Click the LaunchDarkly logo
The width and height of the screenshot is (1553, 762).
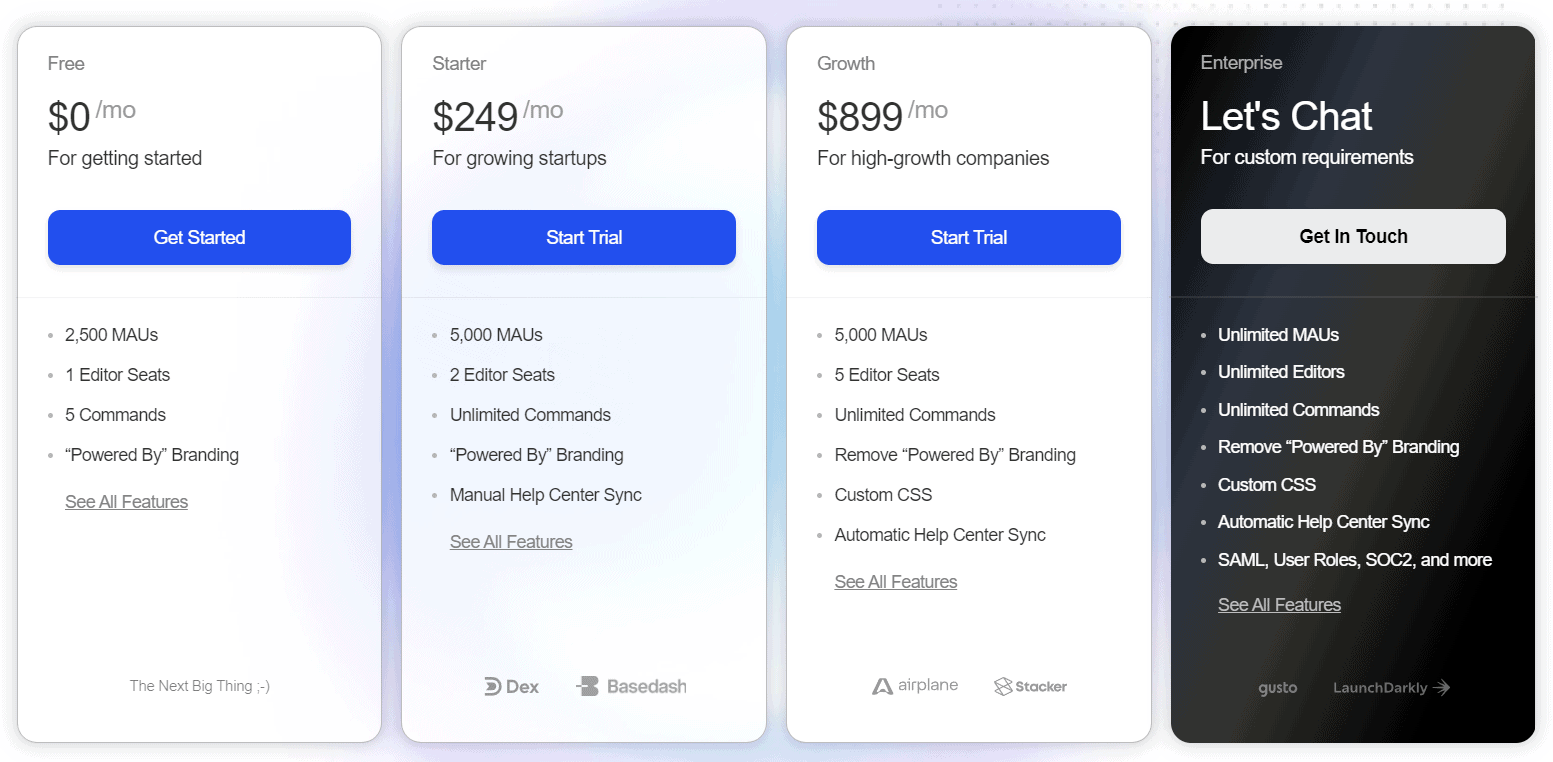tap(1380, 687)
